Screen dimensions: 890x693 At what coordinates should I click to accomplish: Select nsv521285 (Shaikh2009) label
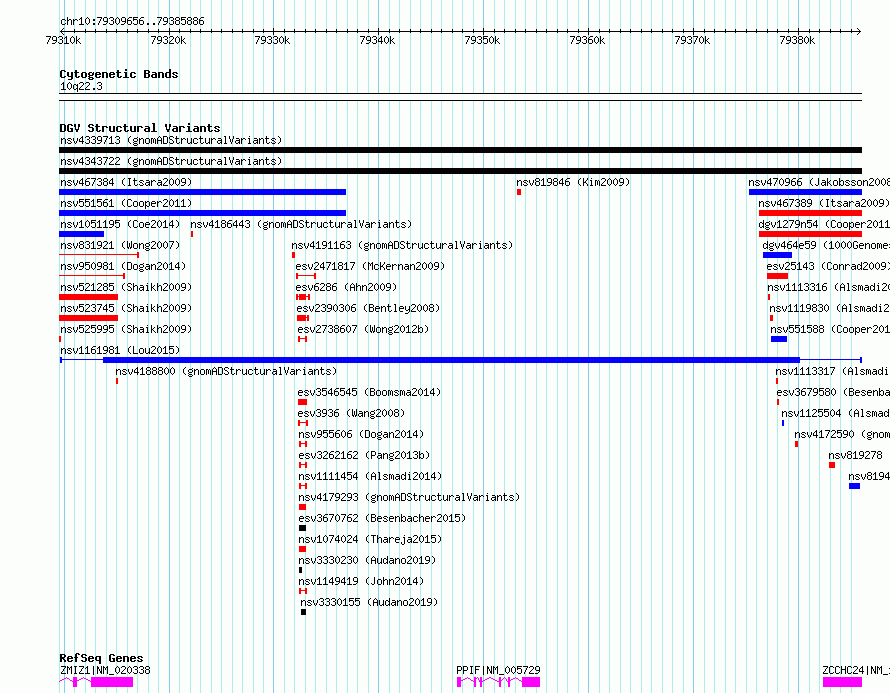126,287
